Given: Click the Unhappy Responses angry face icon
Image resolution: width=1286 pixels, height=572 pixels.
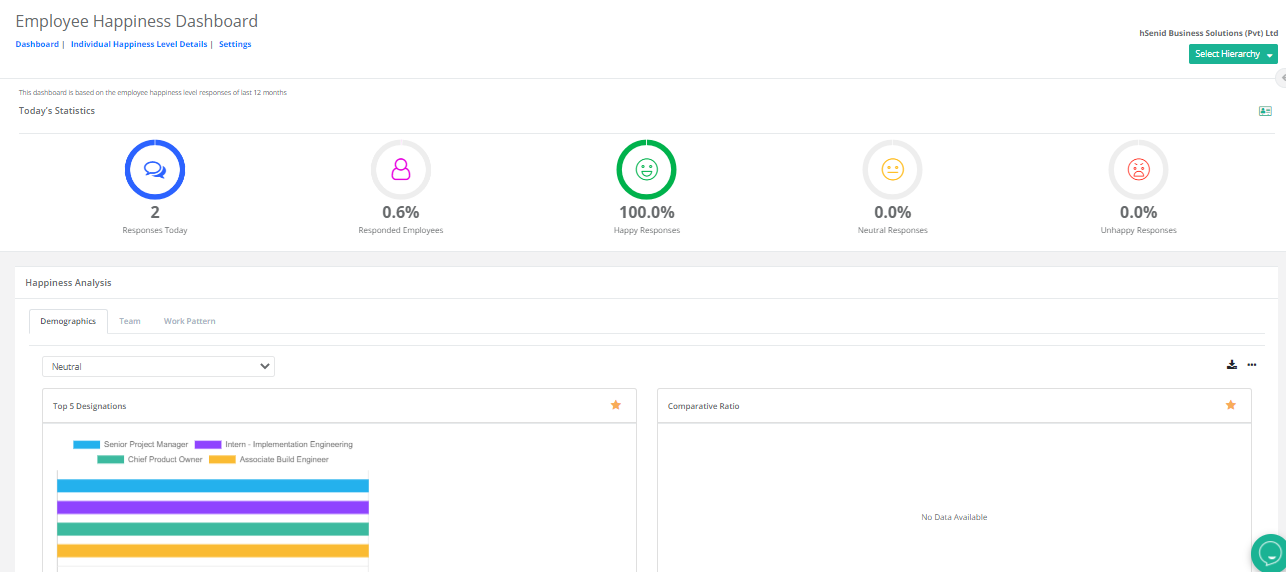Looking at the screenshot, I should point(1138,170).
